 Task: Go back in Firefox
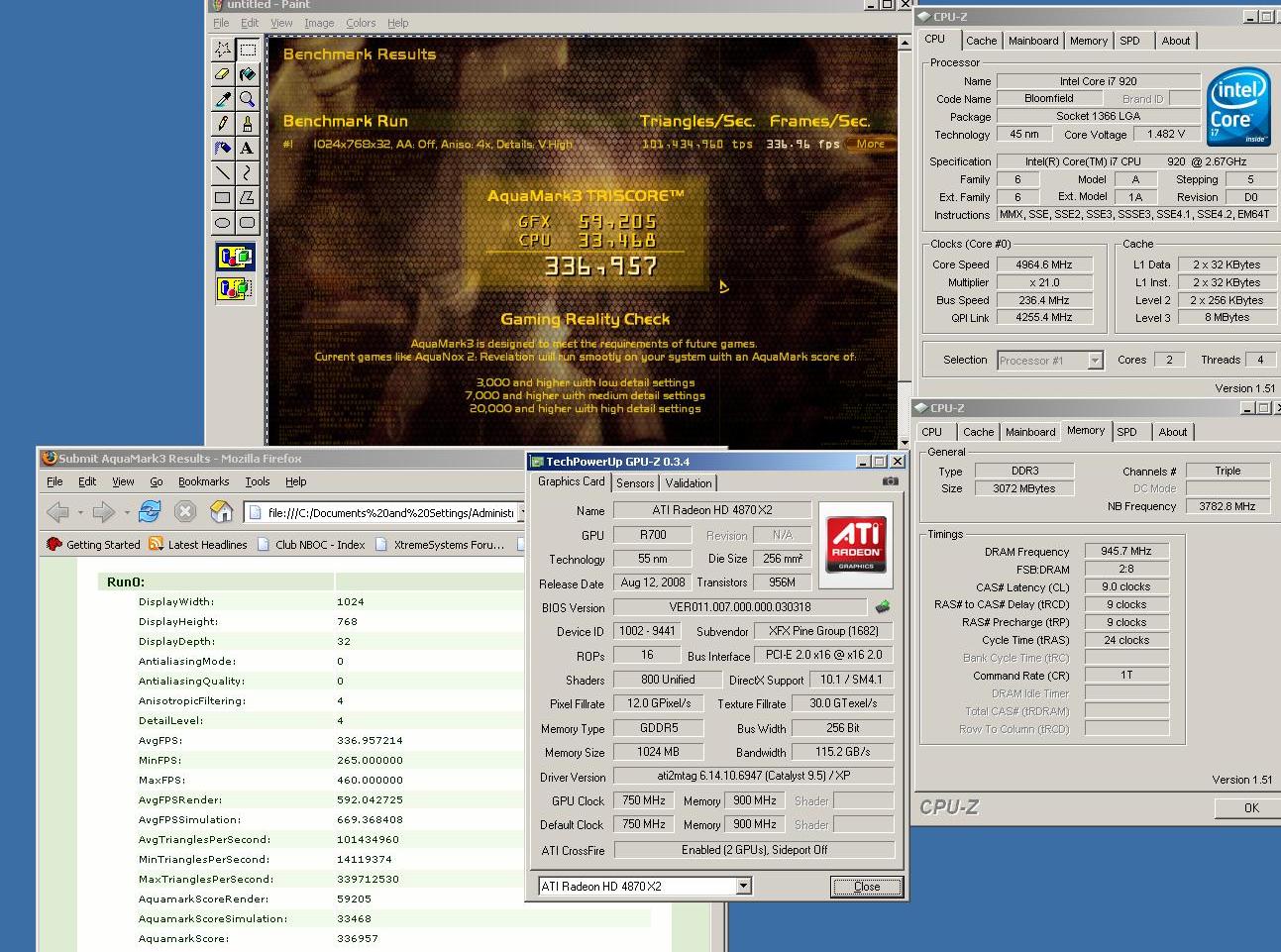pyautogui.click(x=57, y=511)
